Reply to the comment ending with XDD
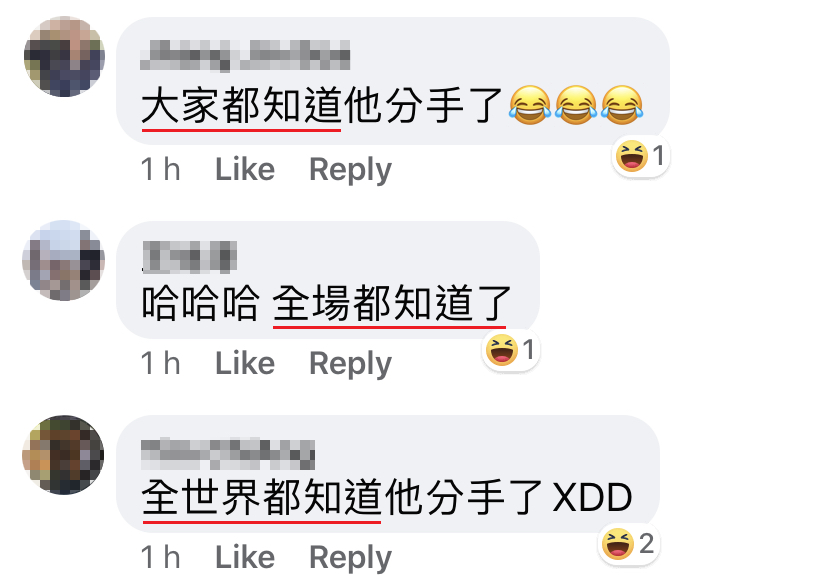The image size is (828, 584). point(350,558)
